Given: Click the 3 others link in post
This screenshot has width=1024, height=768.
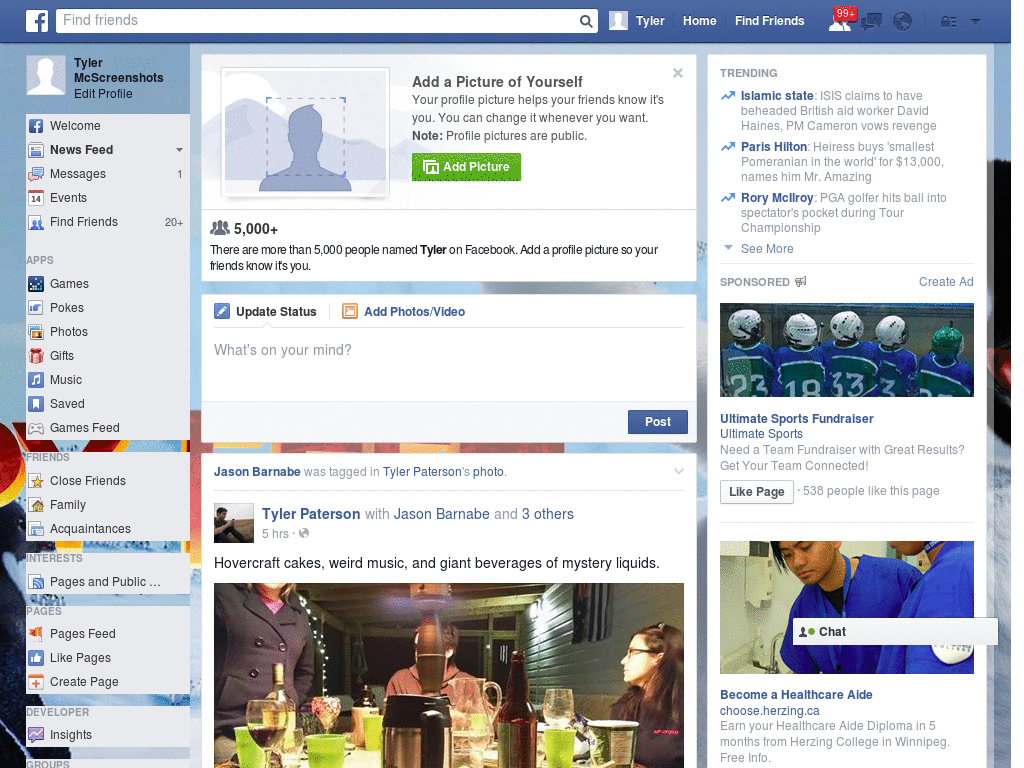Looking at the screenshot, I should click(547, 514).
